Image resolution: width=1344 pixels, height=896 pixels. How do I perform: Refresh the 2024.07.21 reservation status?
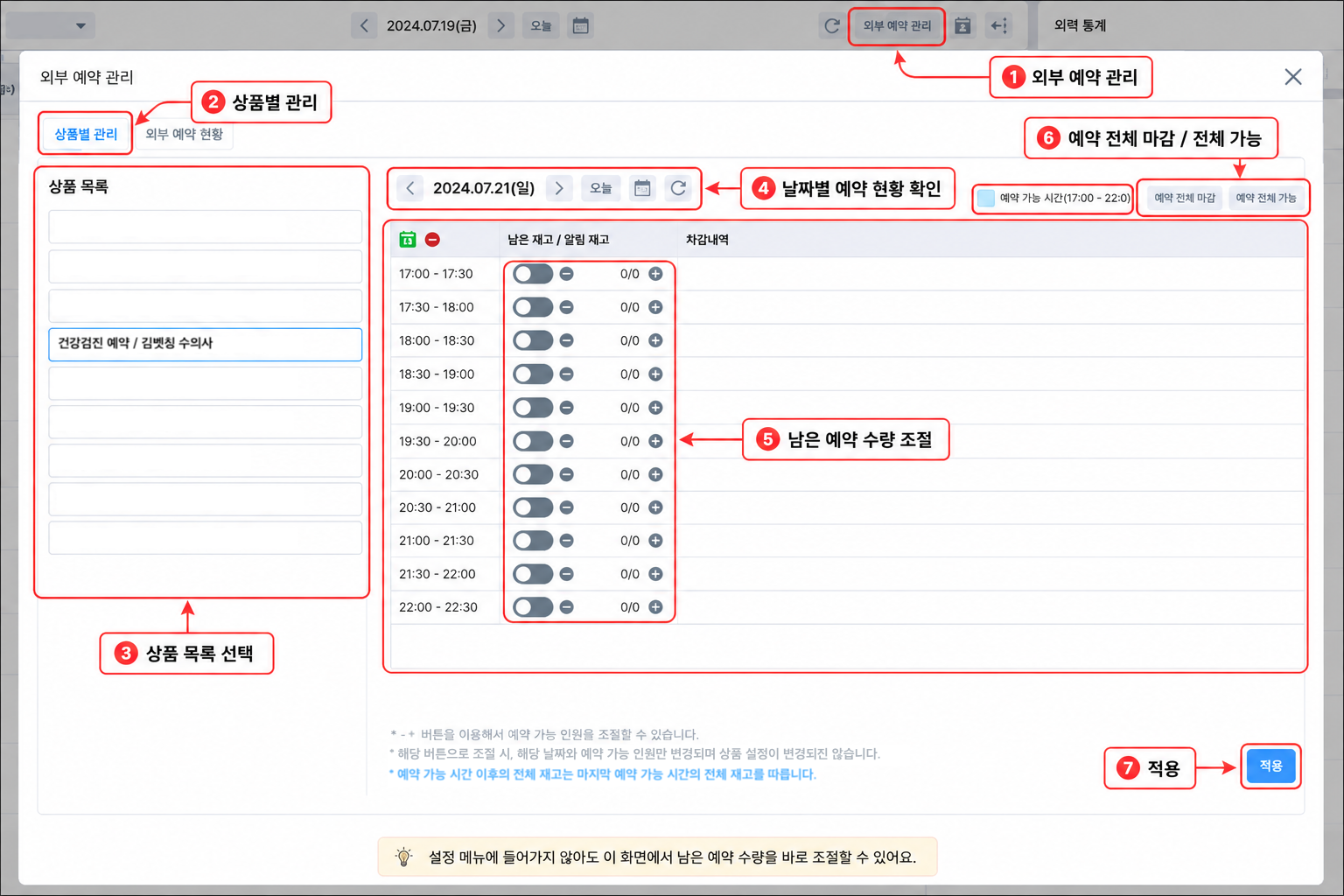(x=678, y=188)
